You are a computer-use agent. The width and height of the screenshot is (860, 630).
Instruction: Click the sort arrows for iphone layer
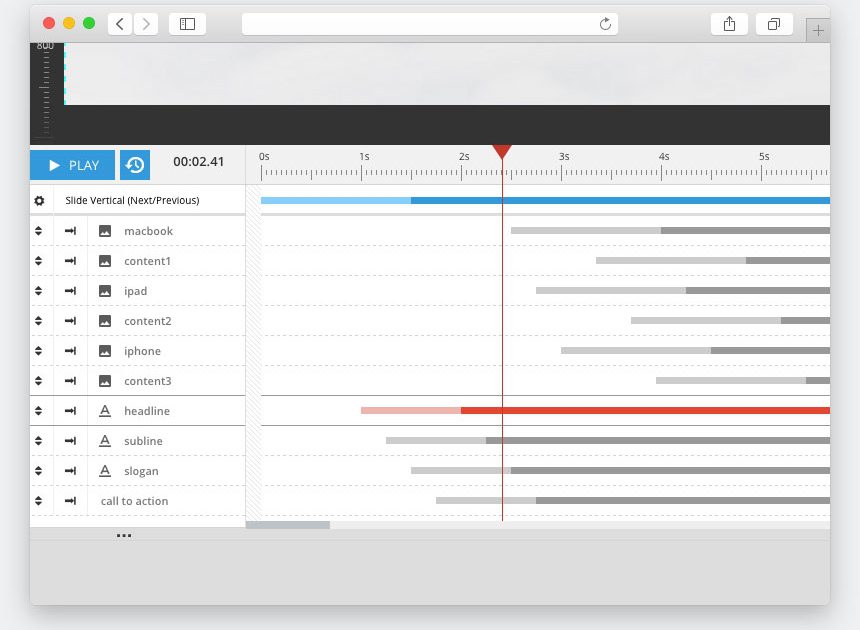click(38, 351)
